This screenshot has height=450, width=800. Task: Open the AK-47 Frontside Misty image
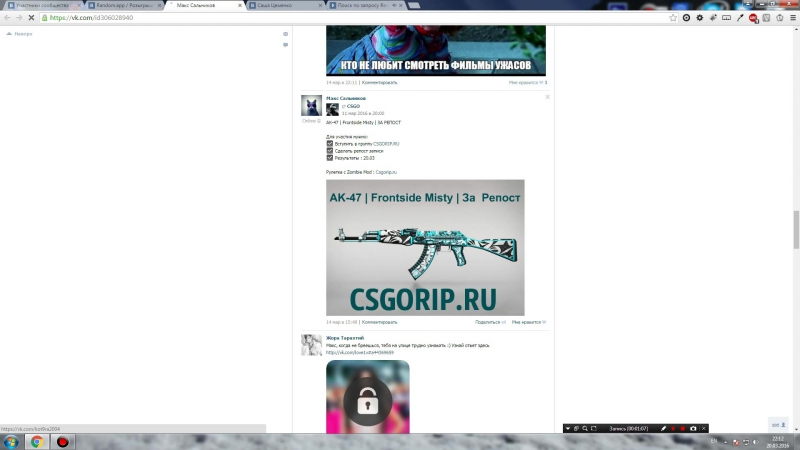(x=425, y=247)
